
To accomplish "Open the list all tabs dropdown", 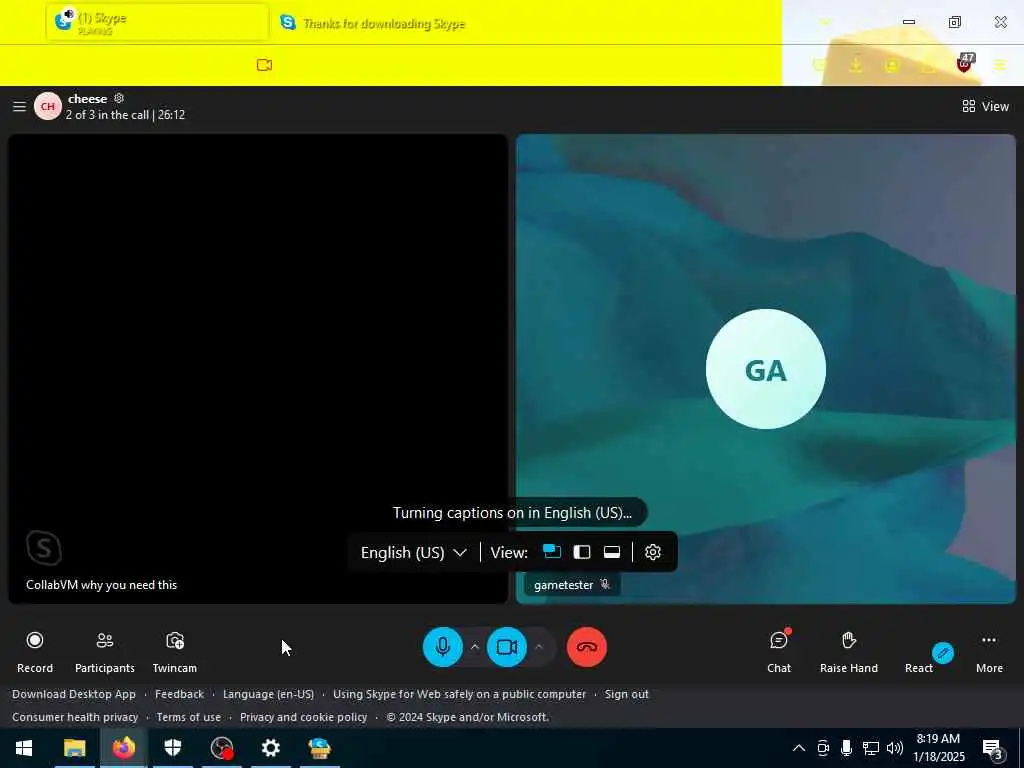I will click(x=825, y=23).
